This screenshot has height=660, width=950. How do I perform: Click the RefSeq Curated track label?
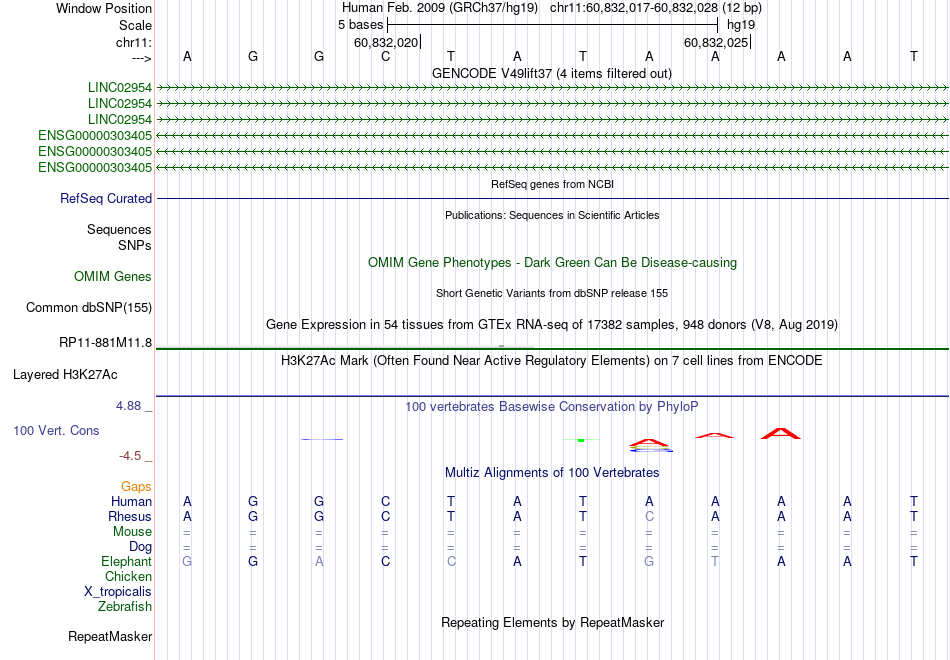(106, 199)
